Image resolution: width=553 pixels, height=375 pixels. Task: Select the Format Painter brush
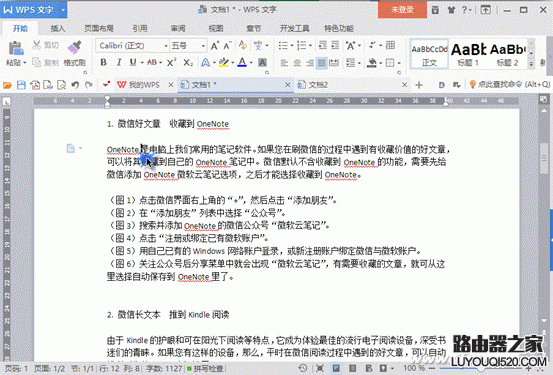[x=74, y=47]
